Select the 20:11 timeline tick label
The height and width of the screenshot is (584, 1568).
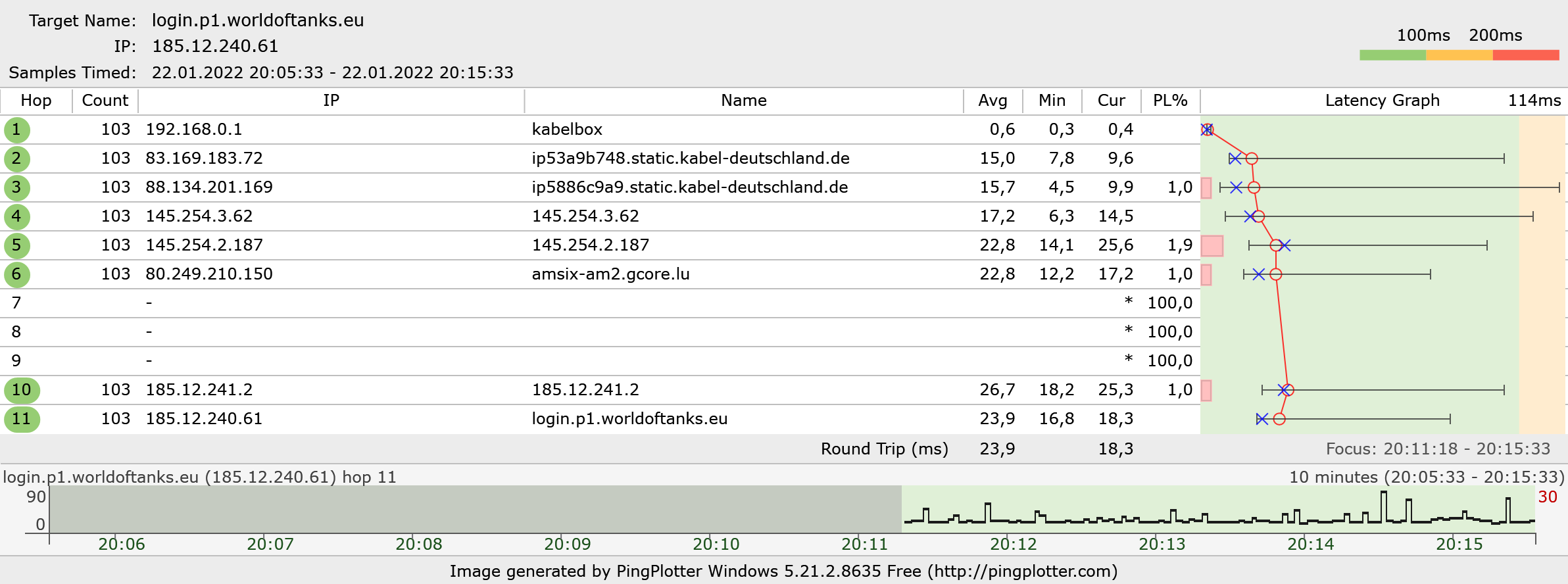tap(865, 544)
